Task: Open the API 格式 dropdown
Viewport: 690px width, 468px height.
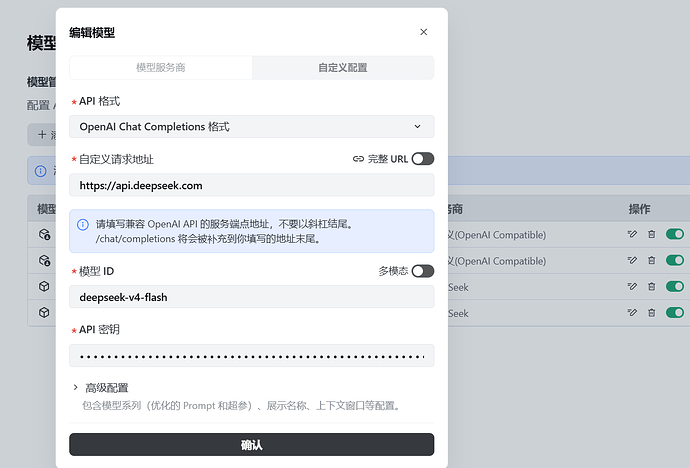Action: (x=251, y=127)
